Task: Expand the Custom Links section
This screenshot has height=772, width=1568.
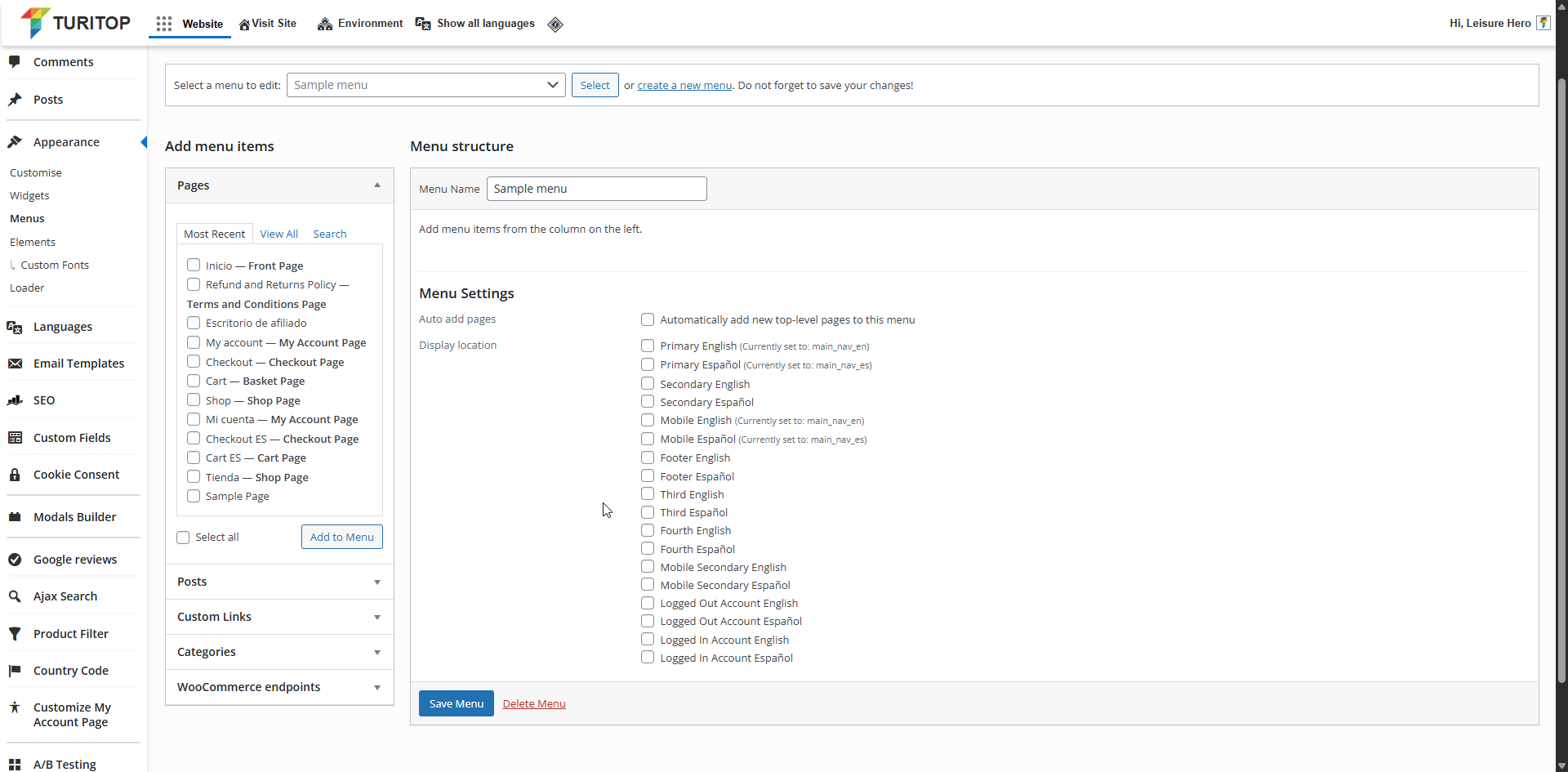Action: [279, 617]
